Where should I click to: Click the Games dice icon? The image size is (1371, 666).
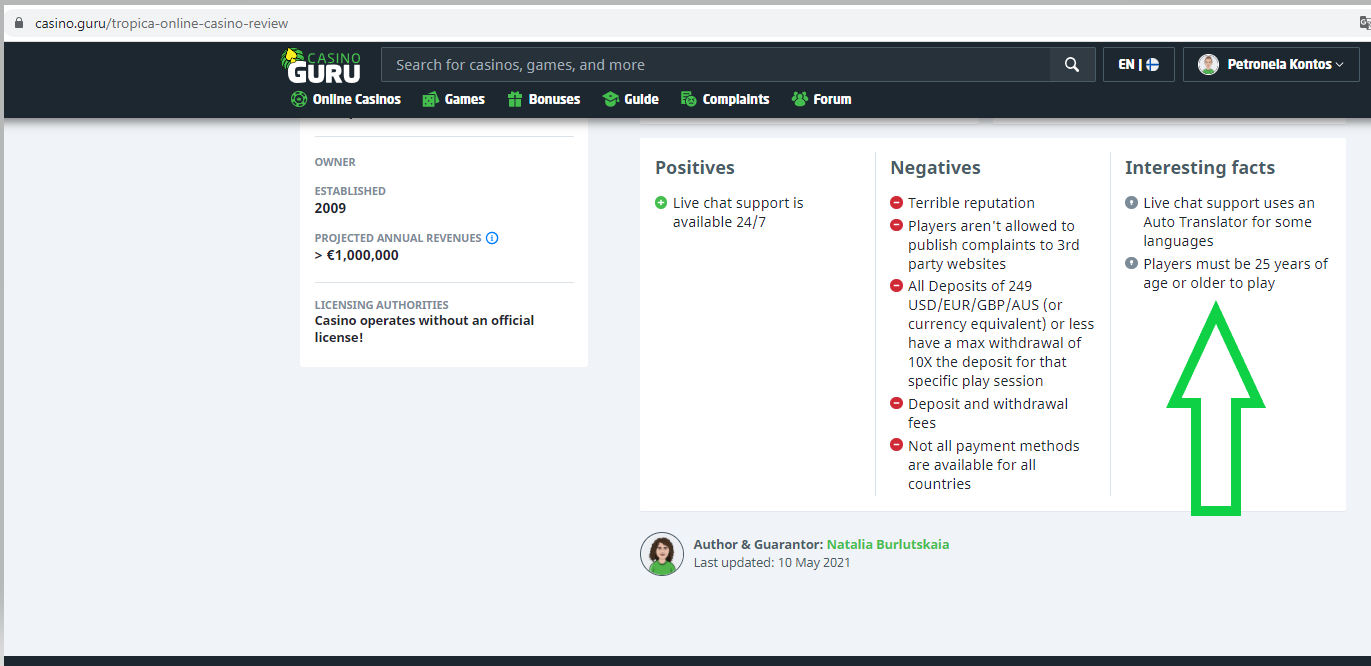[430, 99]
